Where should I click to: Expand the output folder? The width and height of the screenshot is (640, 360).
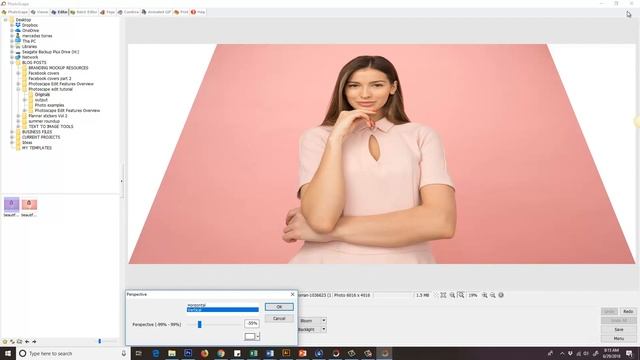coord(25,100)
